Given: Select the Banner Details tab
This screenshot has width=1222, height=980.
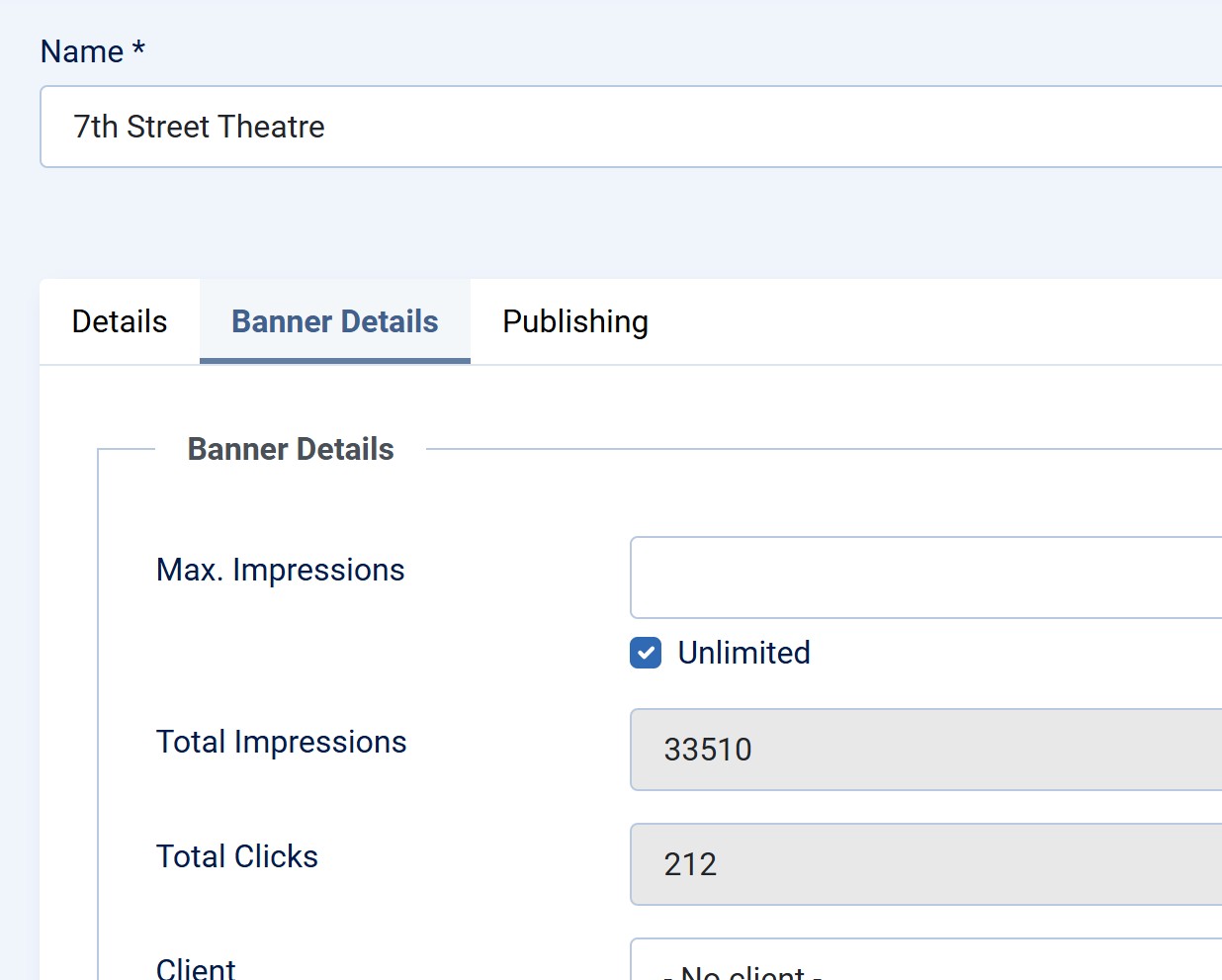Looking at the screenshot, I should pyautogui.click(x=334, y=321).
